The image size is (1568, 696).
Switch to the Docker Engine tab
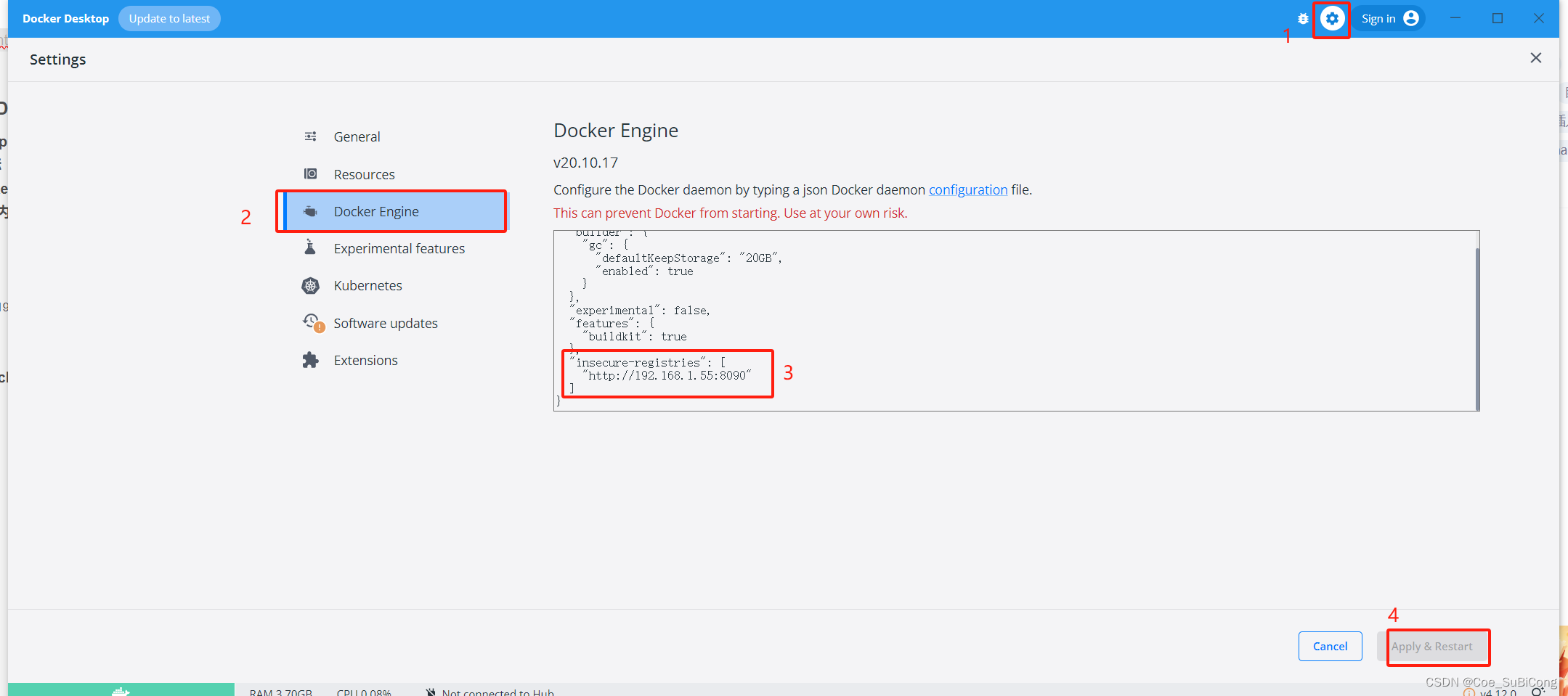[376, 210]
